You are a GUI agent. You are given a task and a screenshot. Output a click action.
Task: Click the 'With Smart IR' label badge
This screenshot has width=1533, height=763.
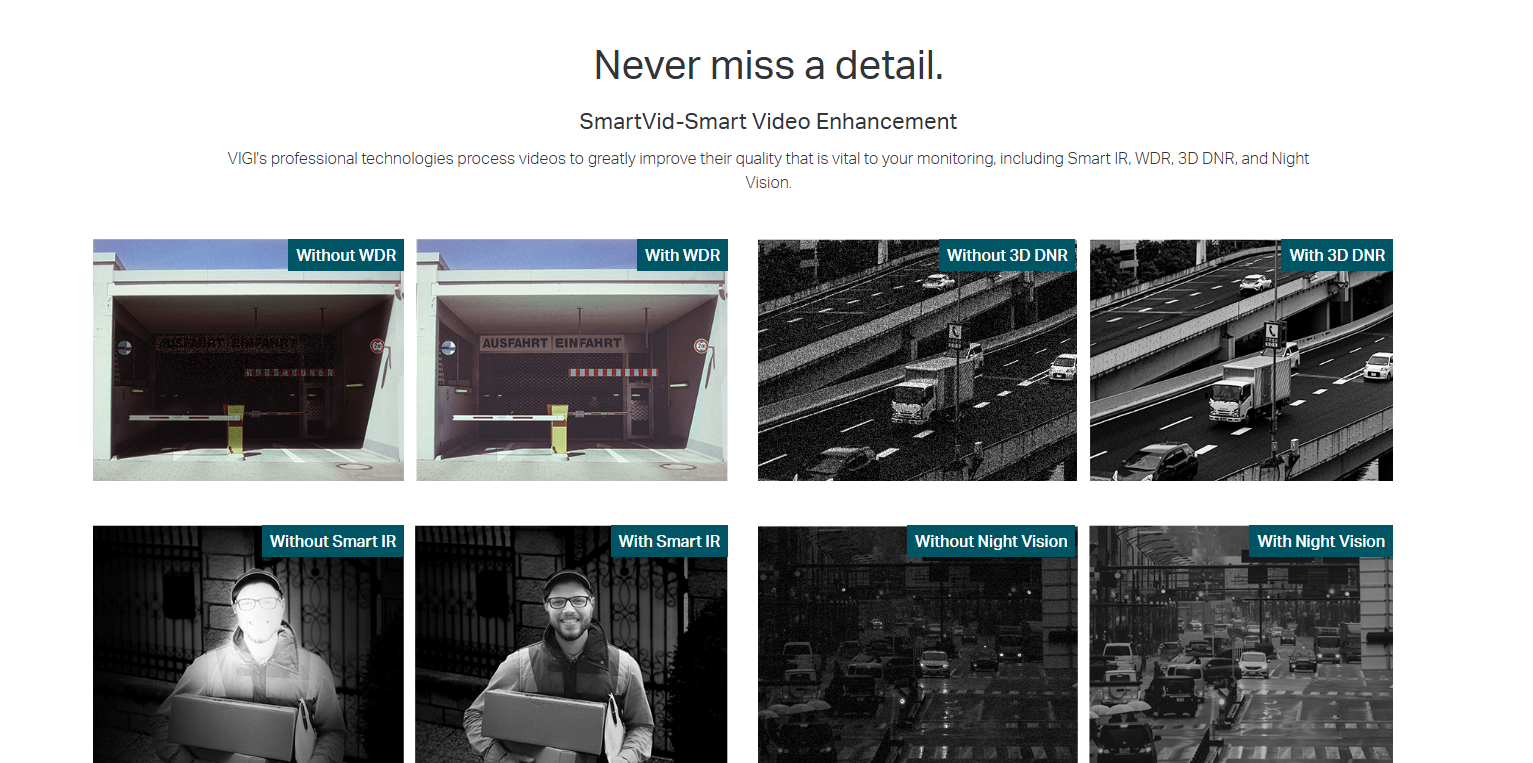coord(669,541)
